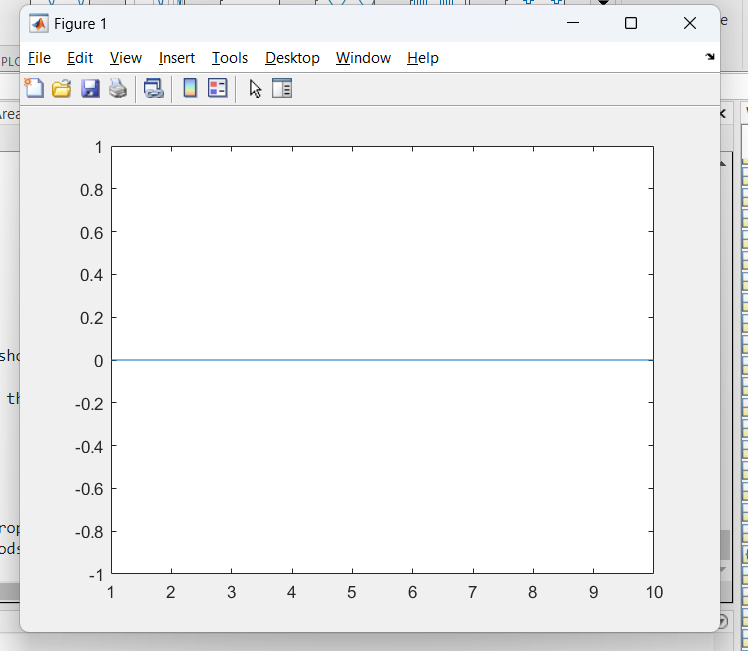The image size is (748, 651).
Task: Open the Edit menu
Action: click(x=80, y=58)
